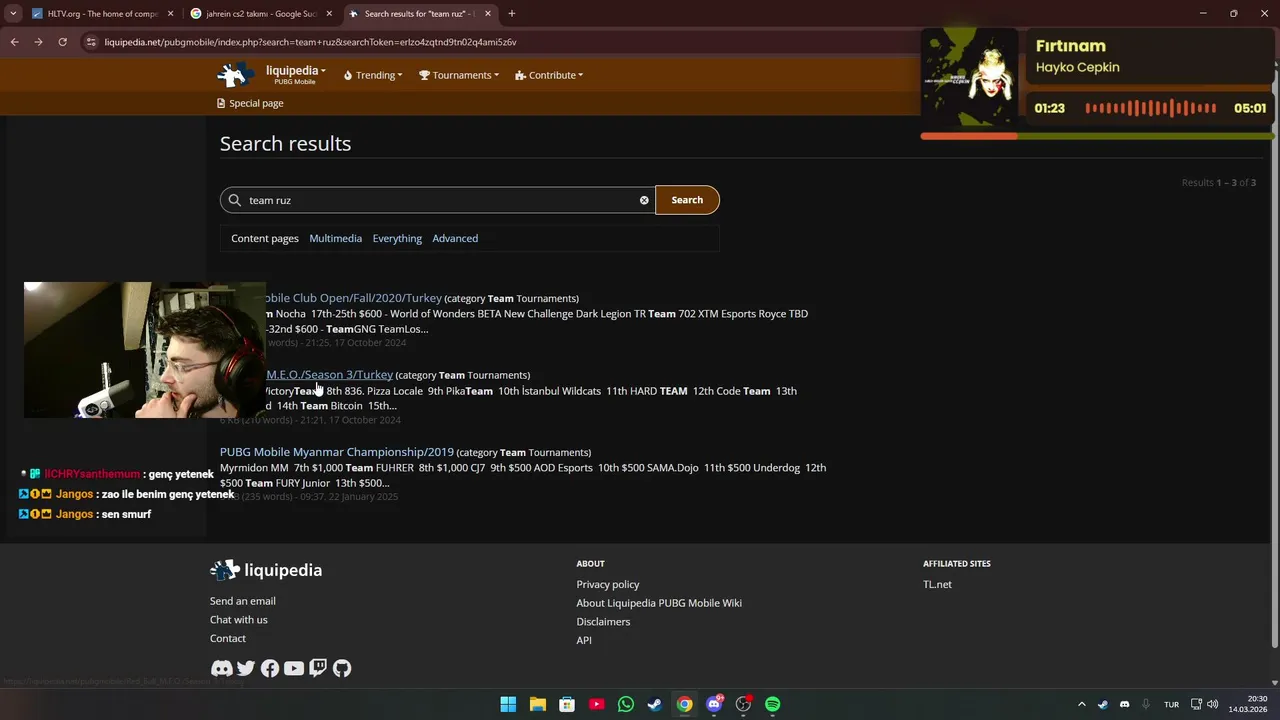Expand the Trending menu

tap(372, 75)
